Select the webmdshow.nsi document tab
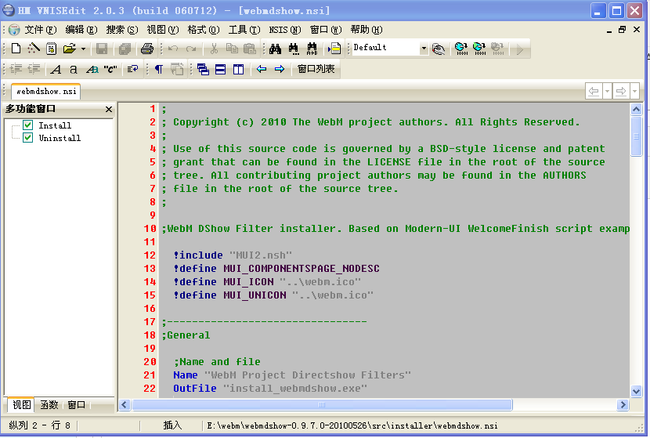The width and height of the screenshot is (650, 438). pos(46,91)
